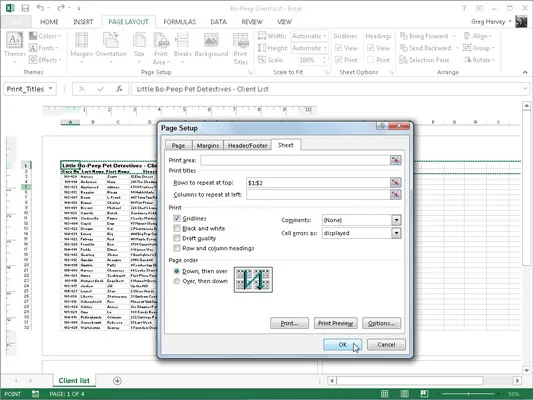Open the Margins ribbon tool
Screen dimensions: 533x400
tap(81, 48)
